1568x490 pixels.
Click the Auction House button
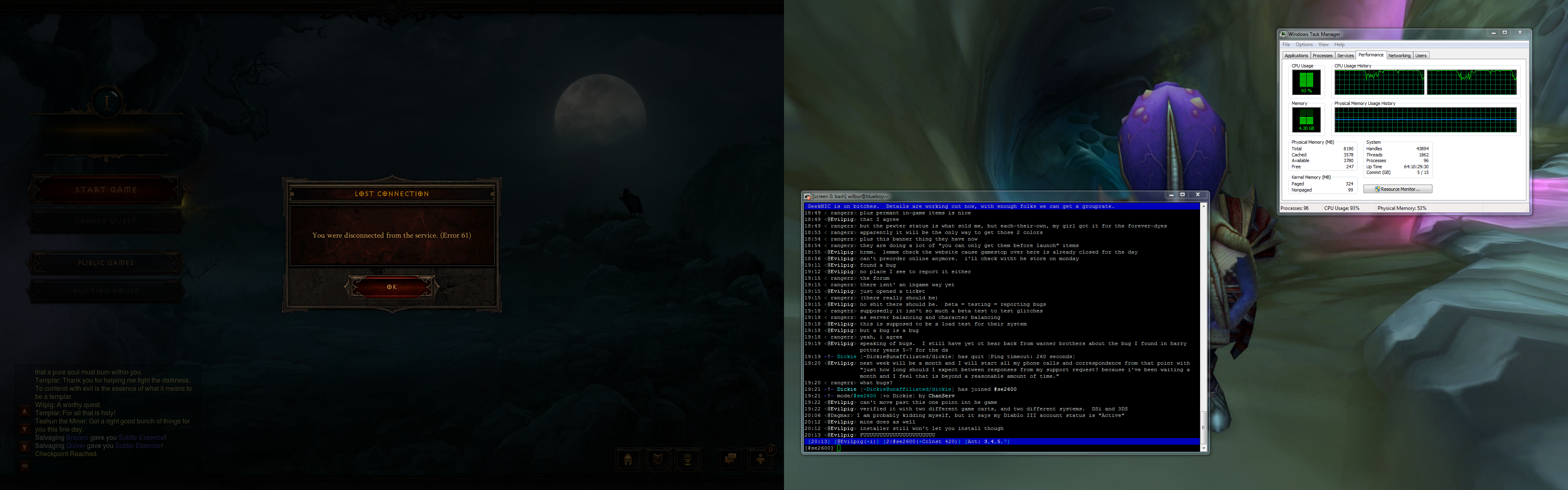pos(106,291)
